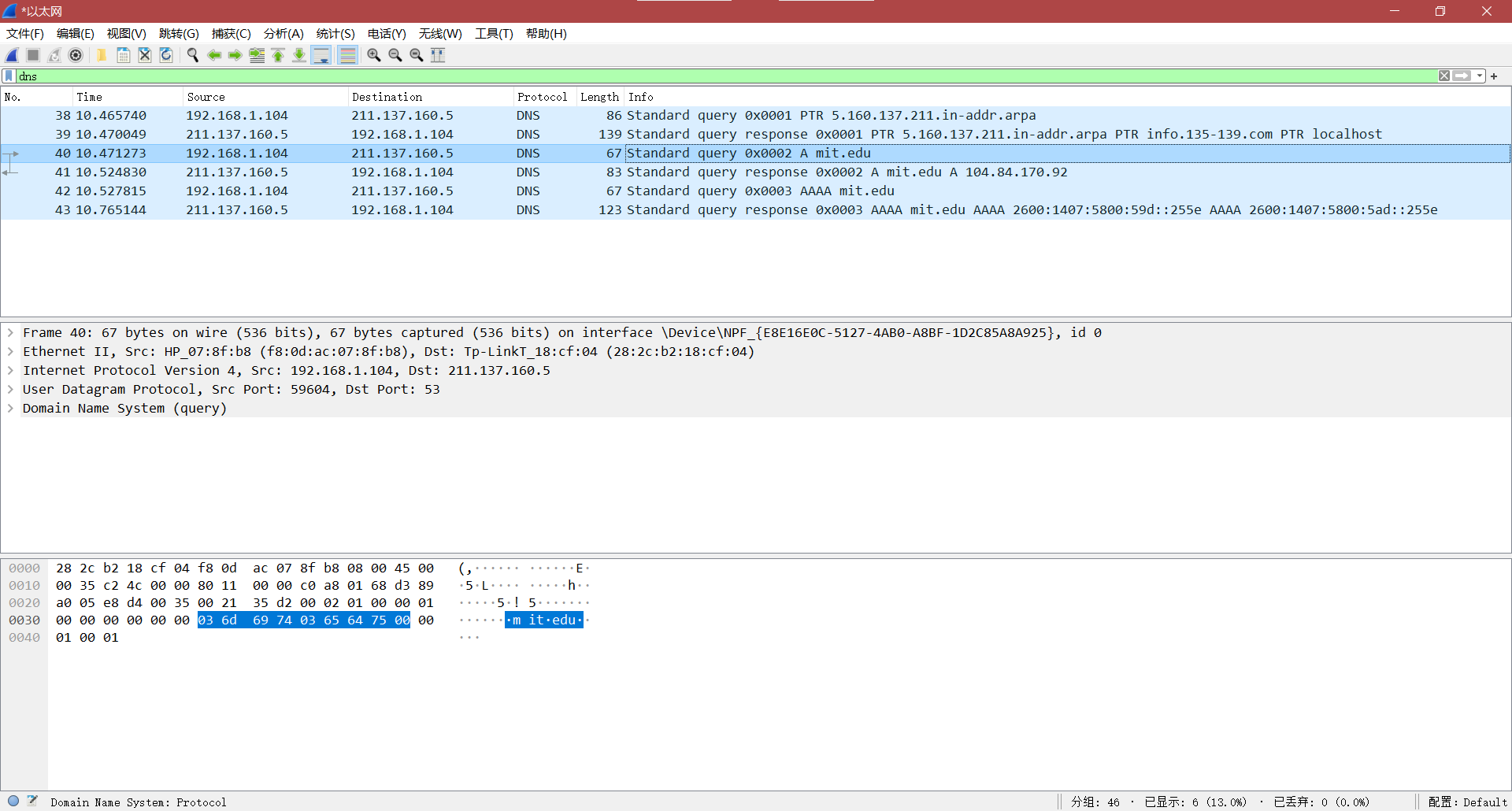Image resolution: width=1512 pixels, height=811 pixels.
Task: Reset text to normal size
Action: pyautogui.click(x=417, y=55)
